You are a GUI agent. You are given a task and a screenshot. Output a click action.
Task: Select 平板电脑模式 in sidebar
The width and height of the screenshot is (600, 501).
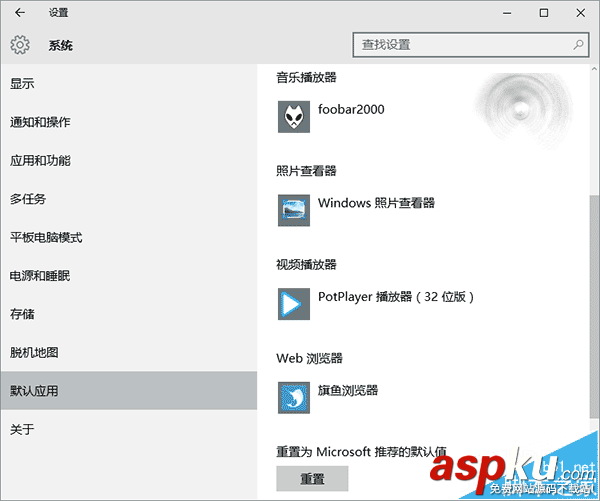[x=129, y=237]
